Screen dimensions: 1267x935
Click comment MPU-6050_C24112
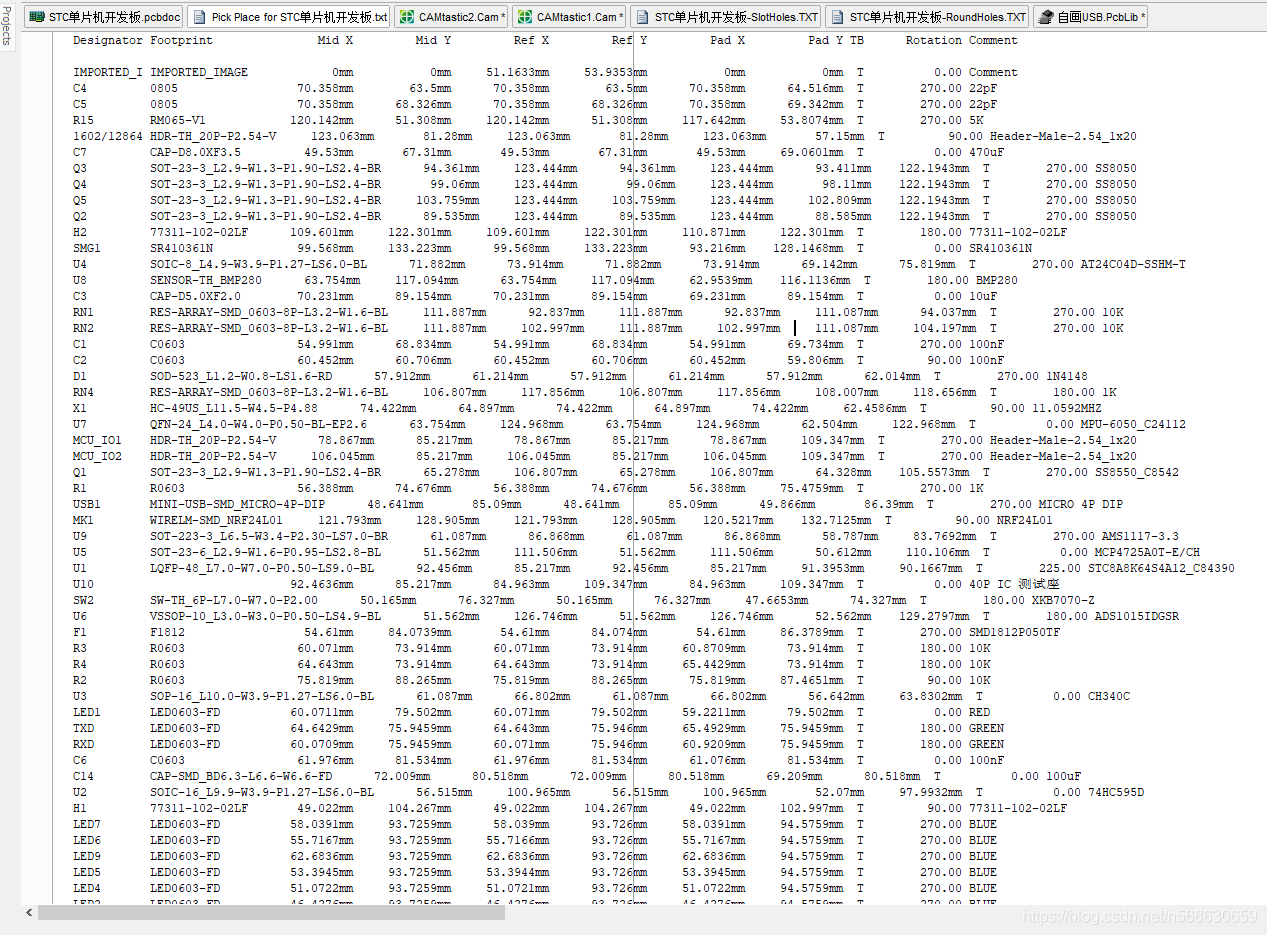click(x=1133, y=424)
